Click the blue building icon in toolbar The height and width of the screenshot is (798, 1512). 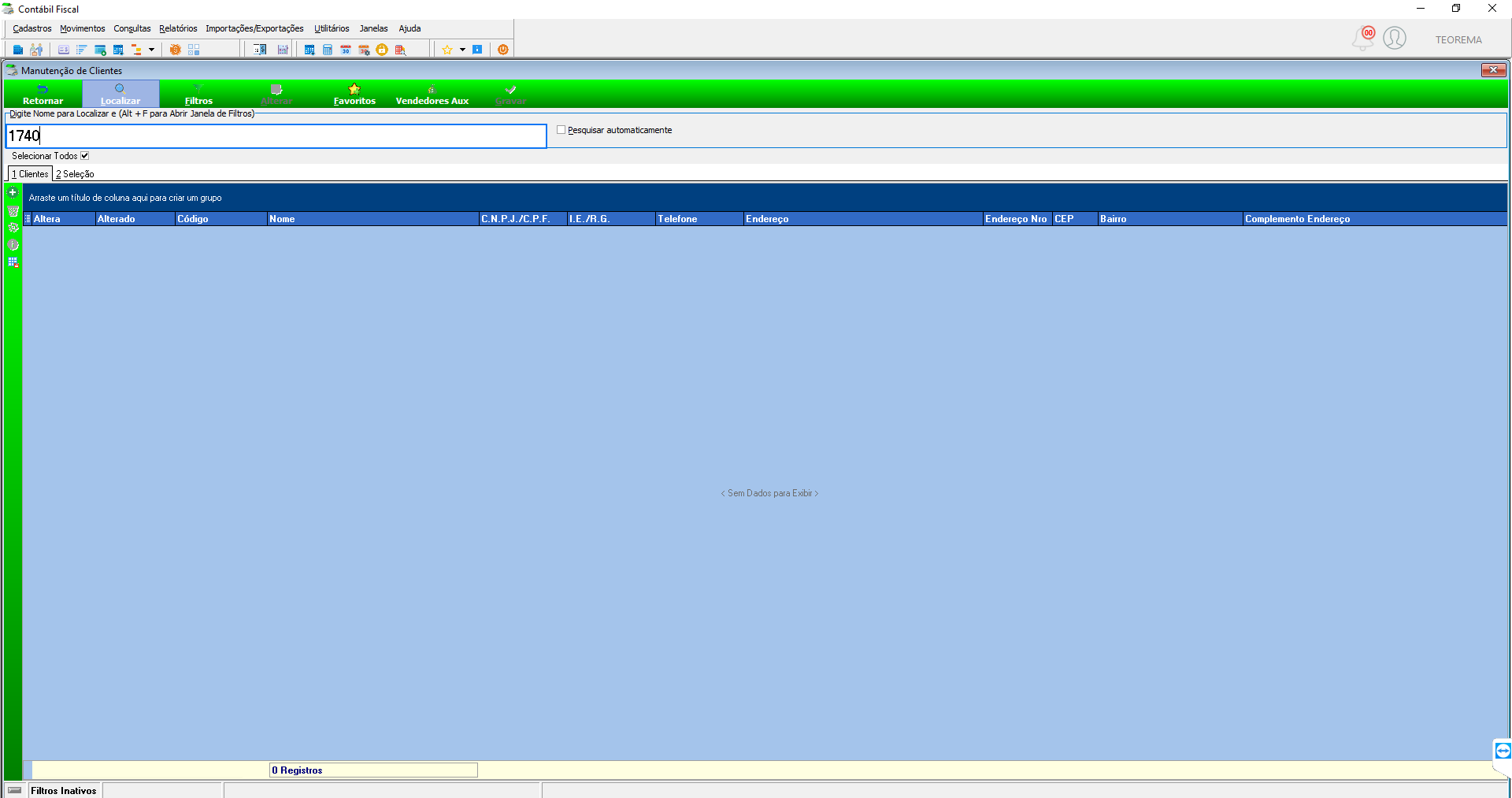(17, 50)
